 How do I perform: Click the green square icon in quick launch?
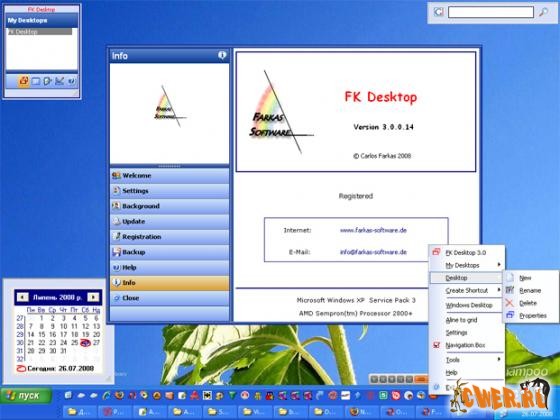383,395
